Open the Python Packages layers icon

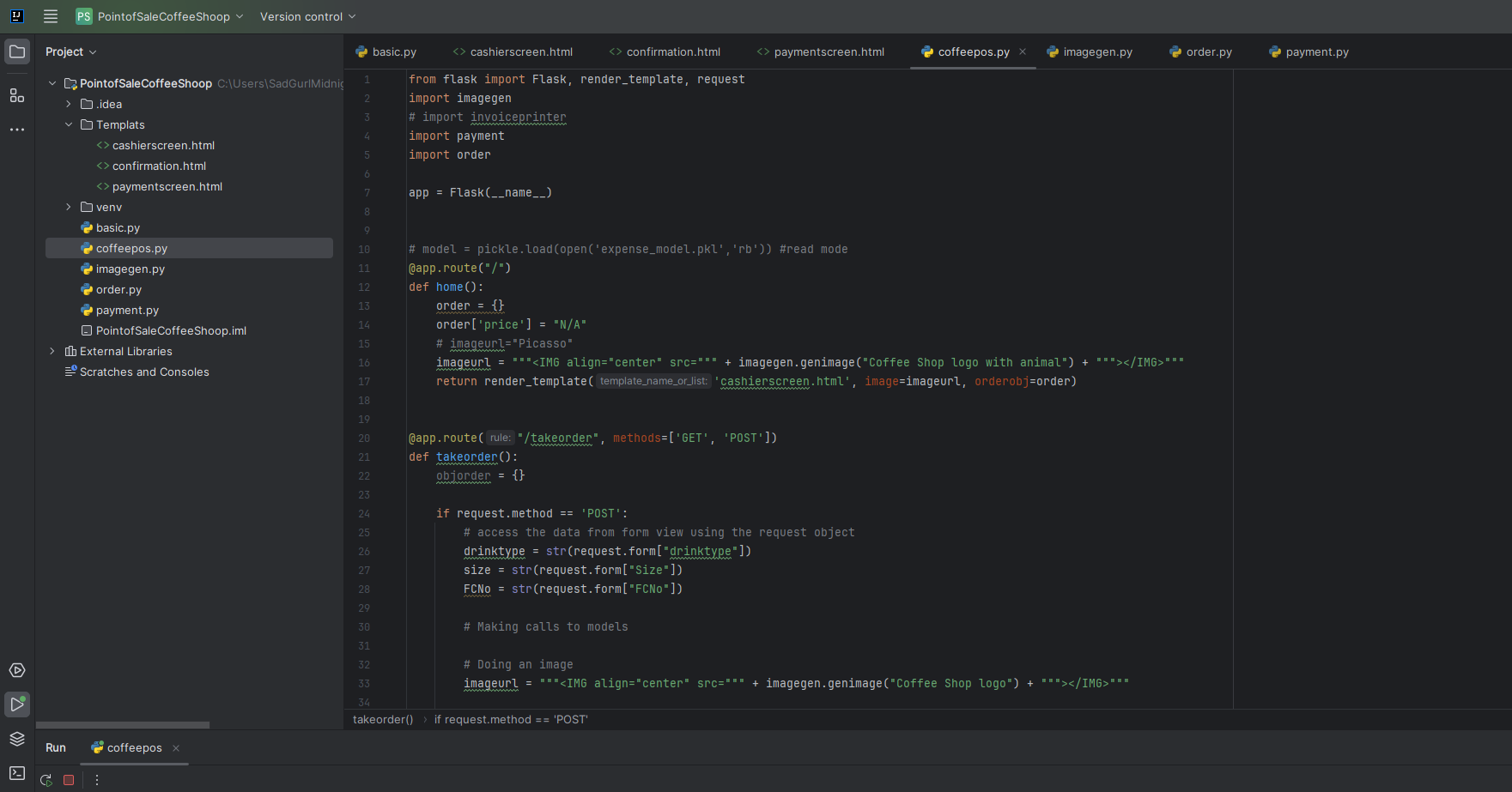pyautogui.click(x=17, y=739)
